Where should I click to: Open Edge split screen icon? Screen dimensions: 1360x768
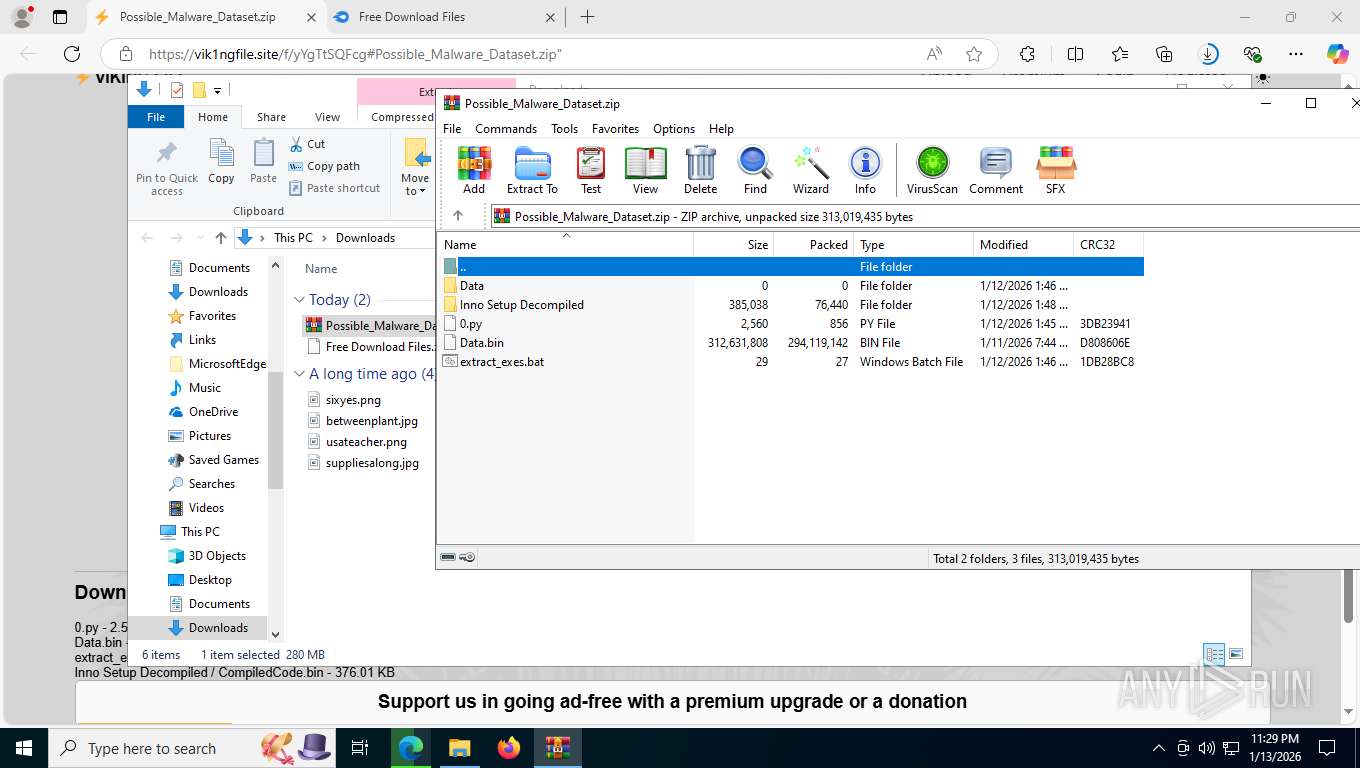[1075, 54]
